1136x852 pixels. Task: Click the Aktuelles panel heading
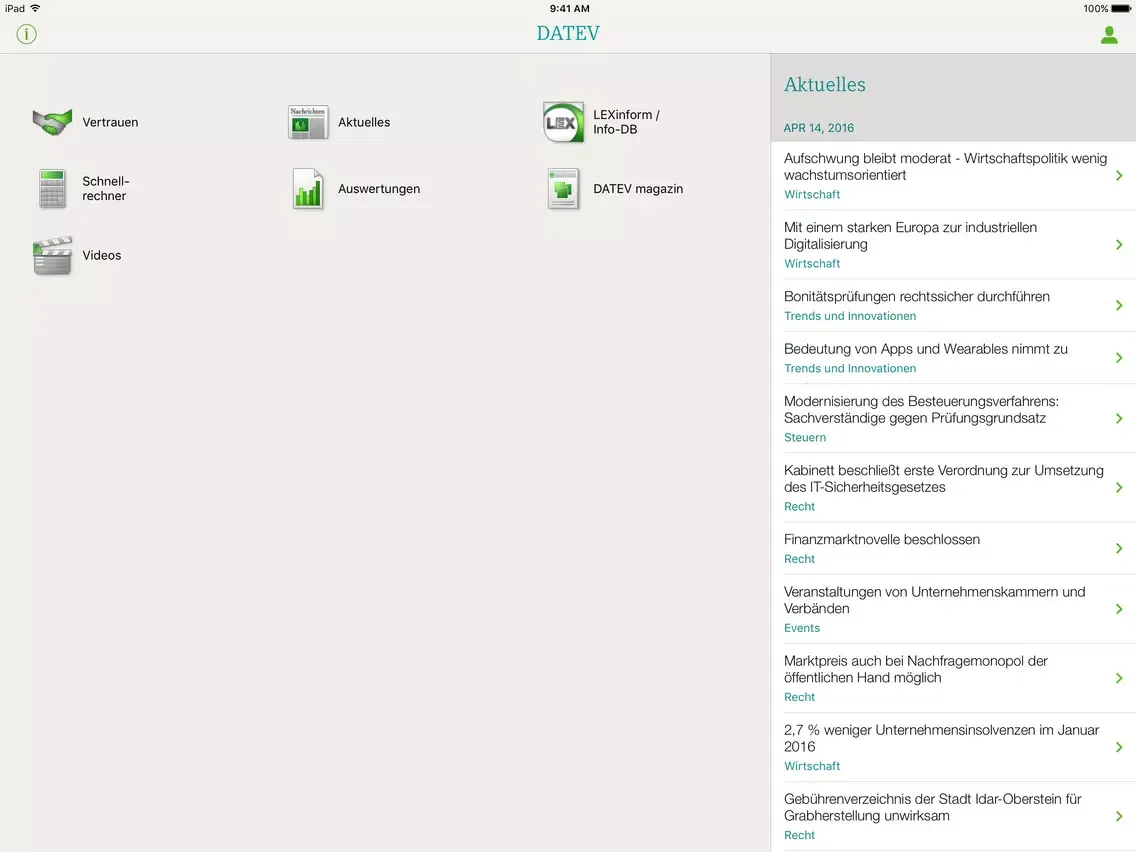click(x=824, y=84)
